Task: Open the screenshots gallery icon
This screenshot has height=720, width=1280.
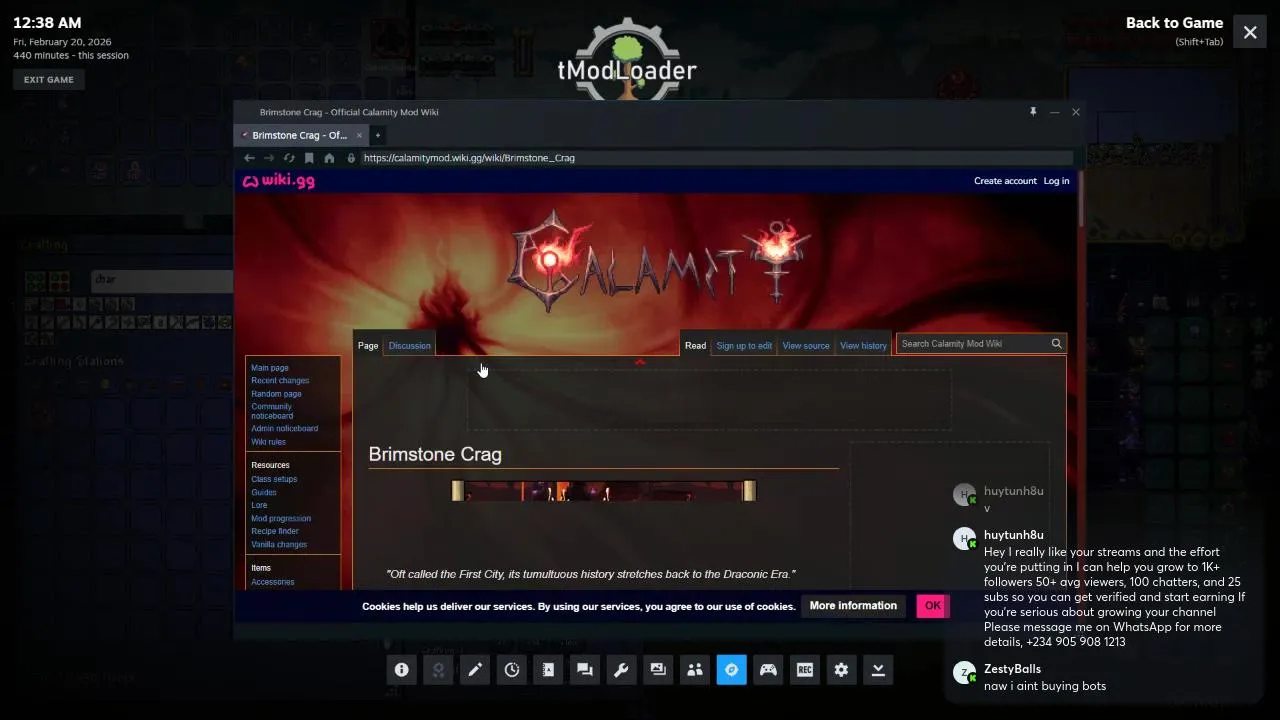Action: tap(658, 670)
